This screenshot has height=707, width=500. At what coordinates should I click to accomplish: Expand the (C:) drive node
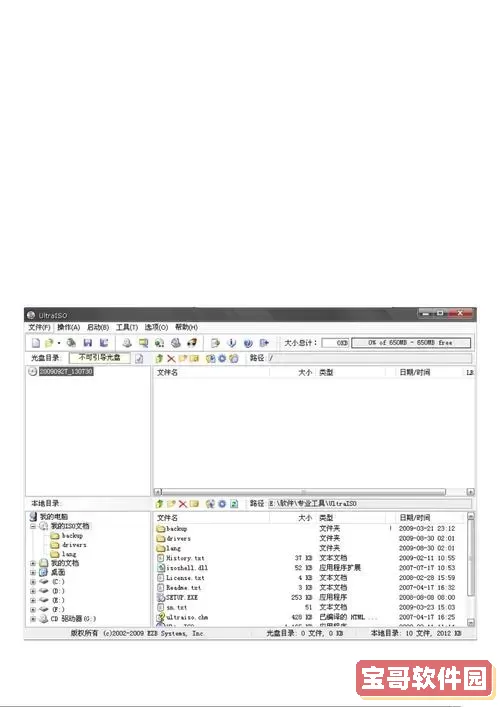point(32,582)
